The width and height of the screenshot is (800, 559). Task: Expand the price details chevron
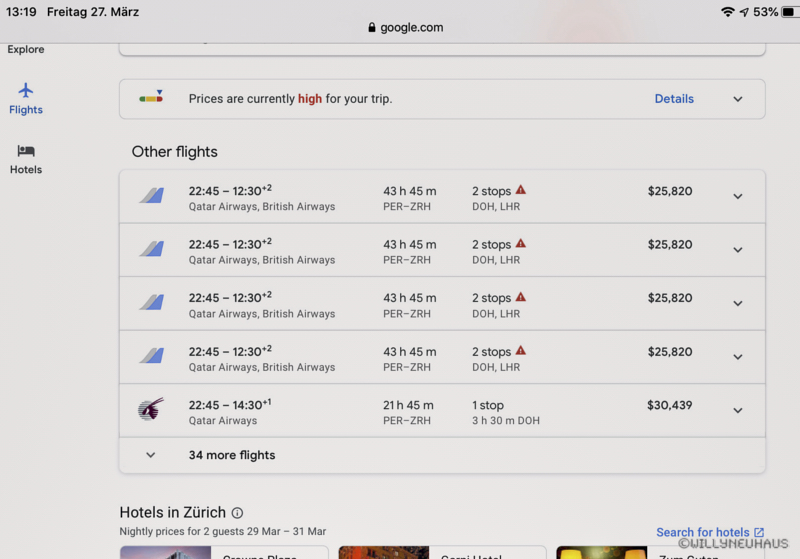[738, 99]
